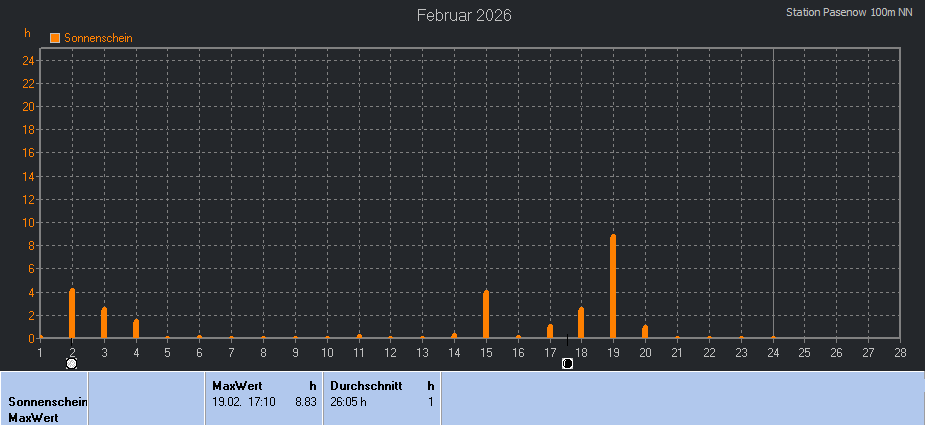925x425 pixels.
Task: Click the full moon icon below day 2
Action: 72,364
